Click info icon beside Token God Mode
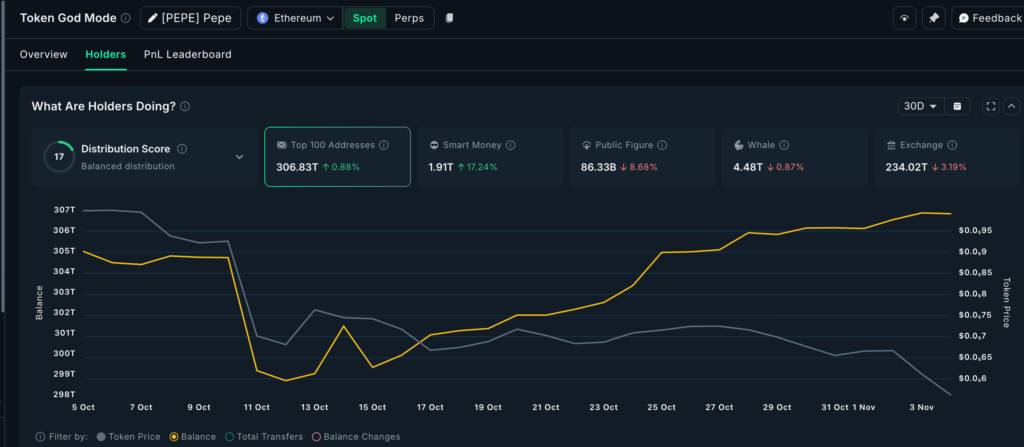1024x447 pixels. (x=125, y=18)
